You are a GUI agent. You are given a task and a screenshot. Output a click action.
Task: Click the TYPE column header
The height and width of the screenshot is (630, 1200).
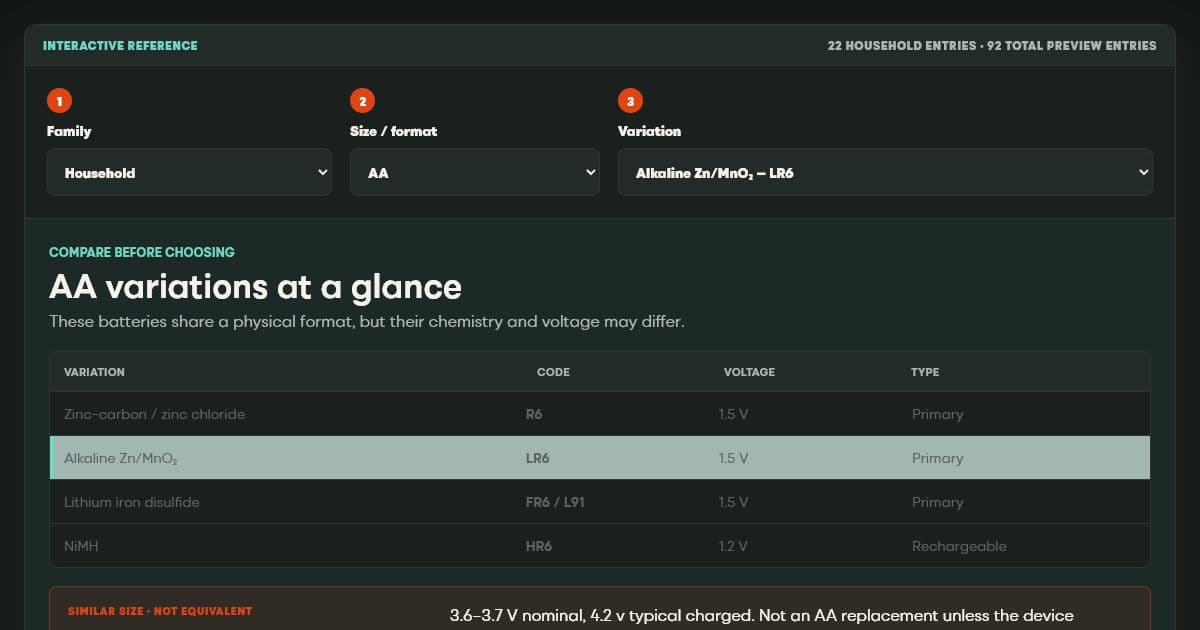click(x=925, y=372)
